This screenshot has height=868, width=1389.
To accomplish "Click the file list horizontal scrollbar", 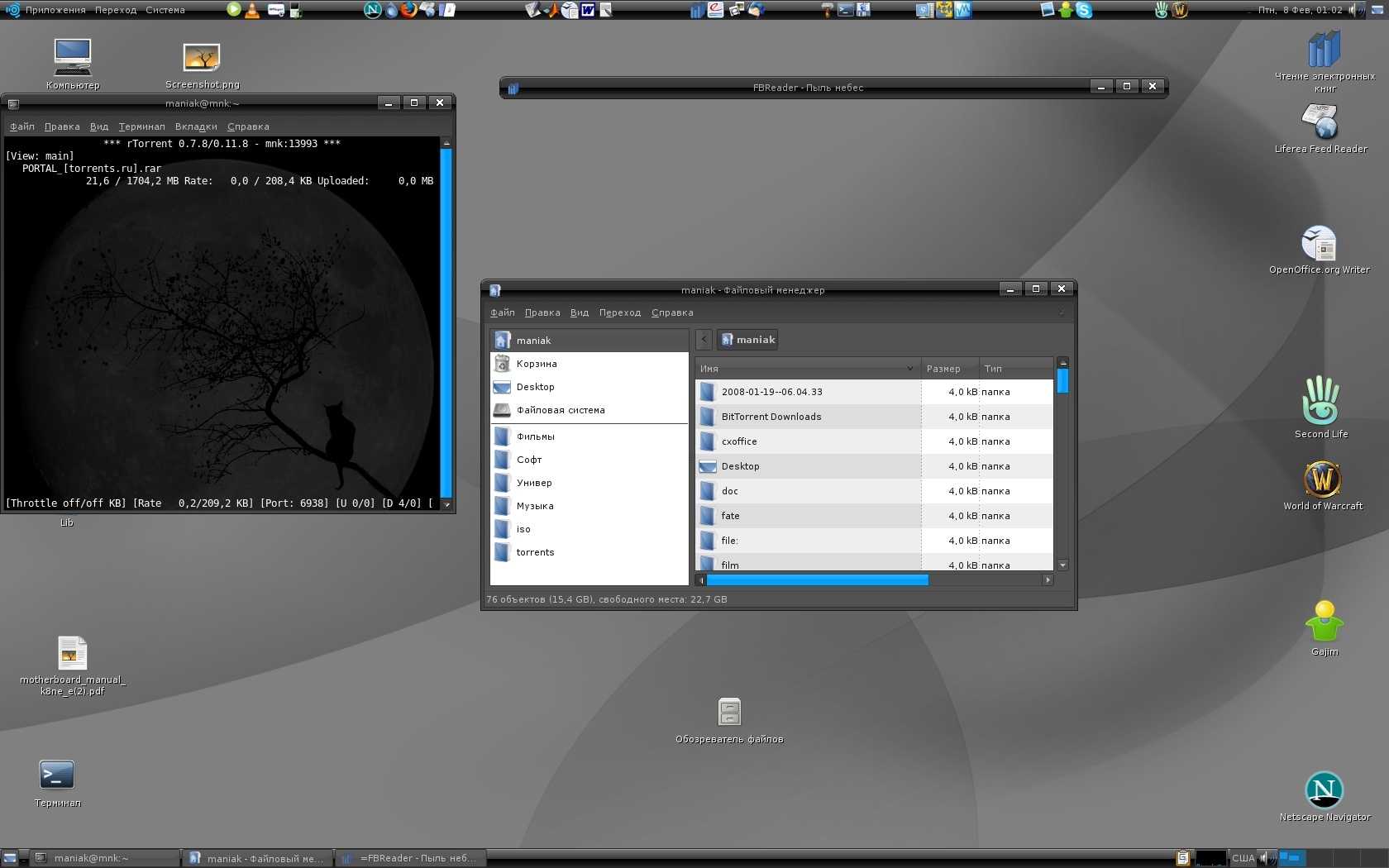I will point(817,580).
